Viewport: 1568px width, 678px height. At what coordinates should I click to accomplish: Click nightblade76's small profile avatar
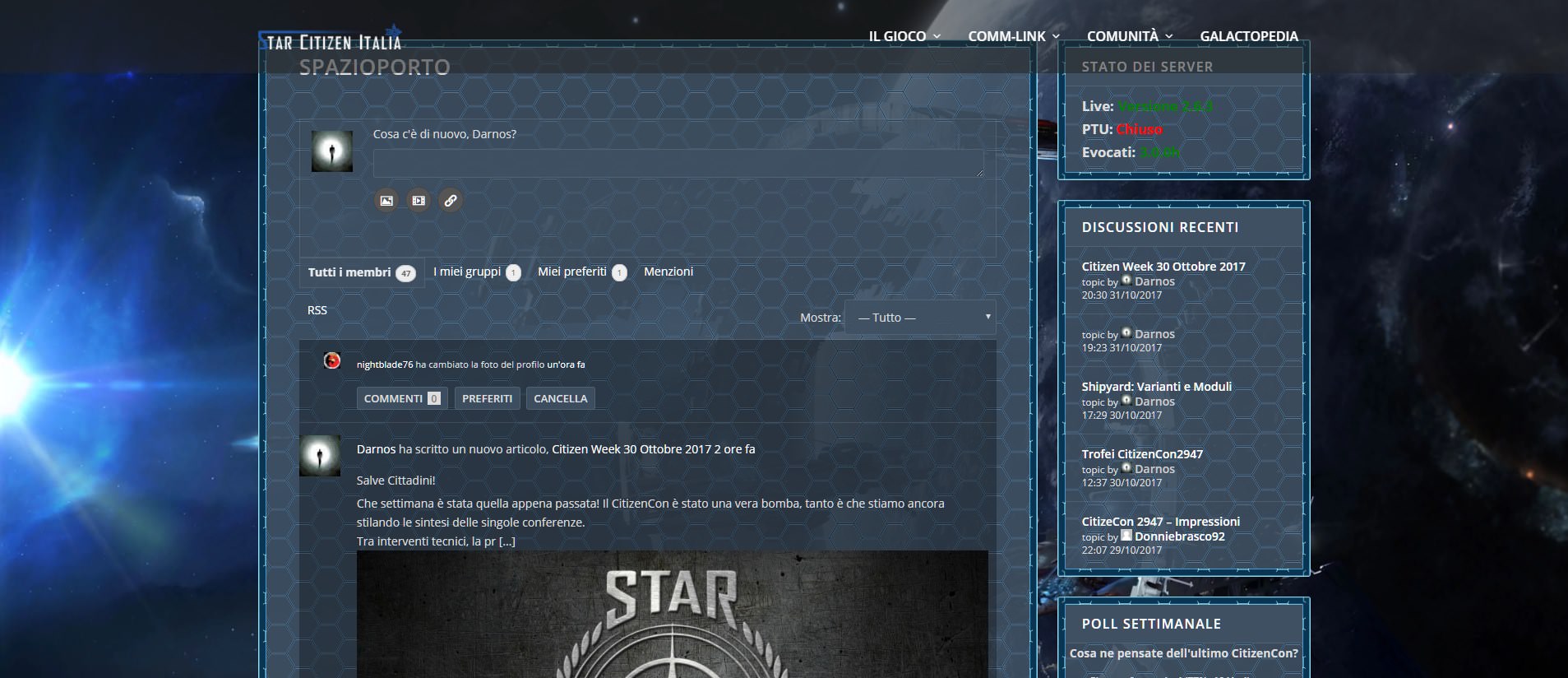point(332,360)
